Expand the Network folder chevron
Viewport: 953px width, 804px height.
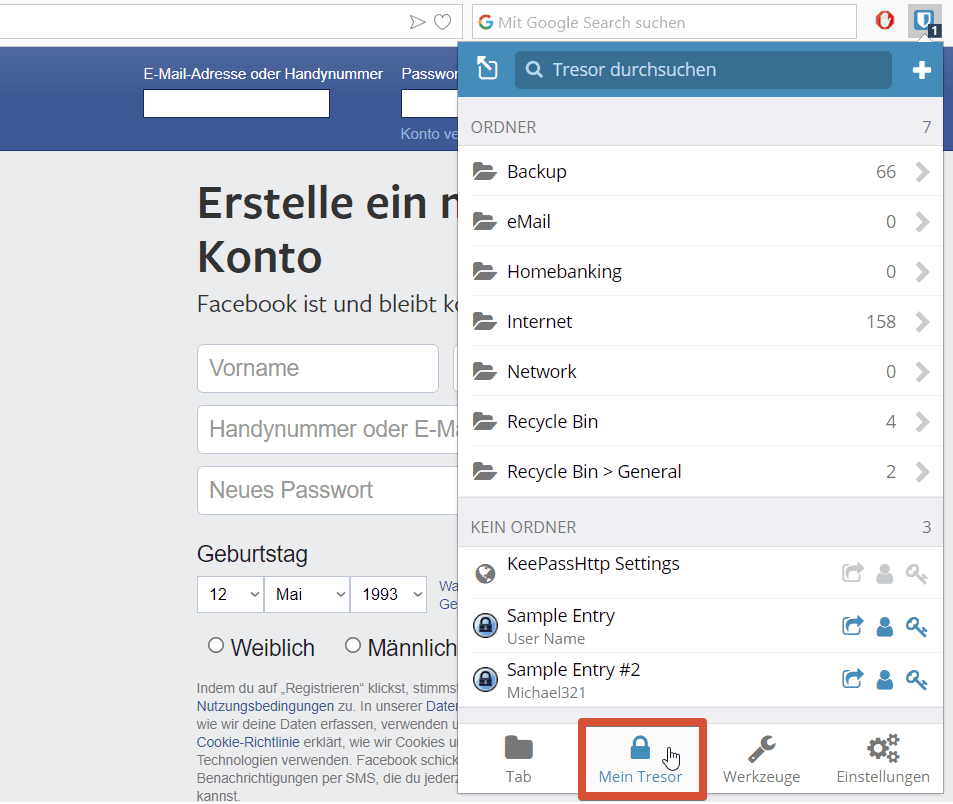[922, 371]
